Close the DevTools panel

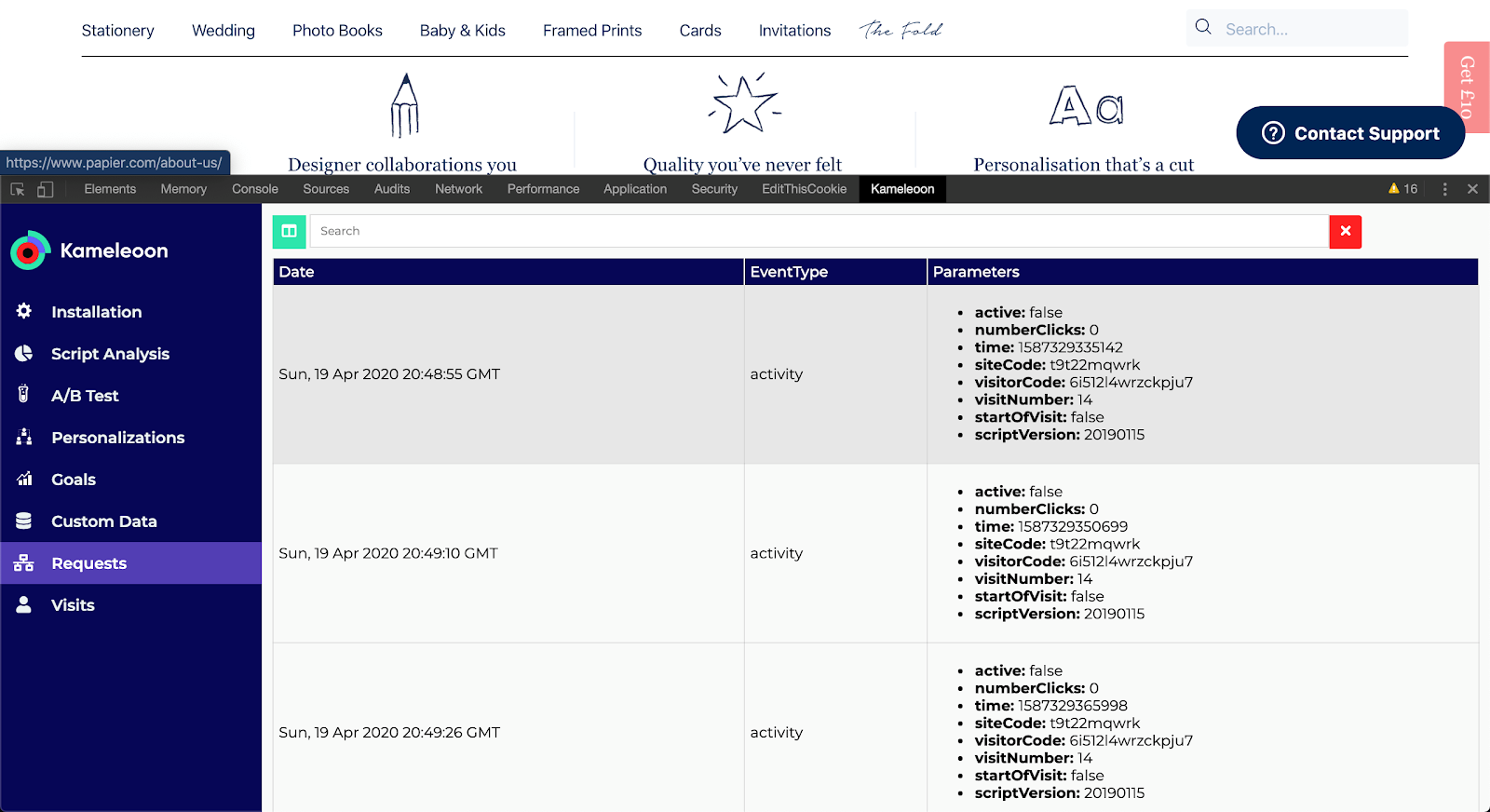point(1472,189)
